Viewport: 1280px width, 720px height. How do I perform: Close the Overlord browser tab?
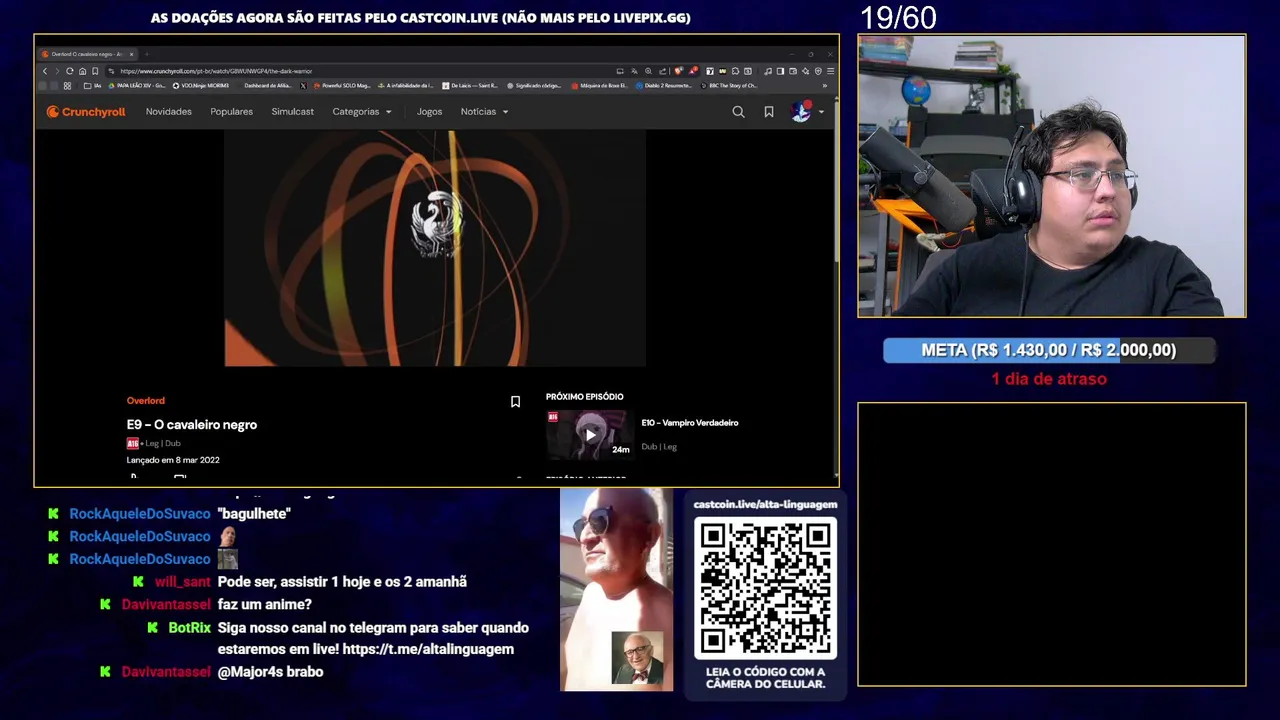131,54
